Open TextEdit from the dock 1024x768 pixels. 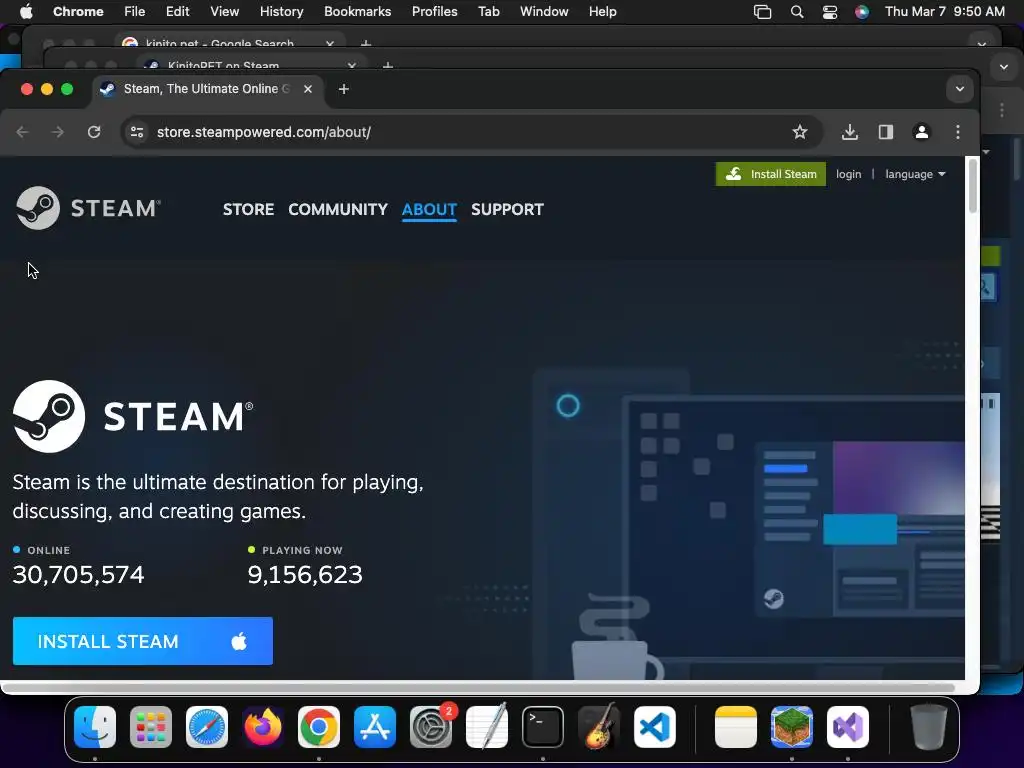pos(487,726)
